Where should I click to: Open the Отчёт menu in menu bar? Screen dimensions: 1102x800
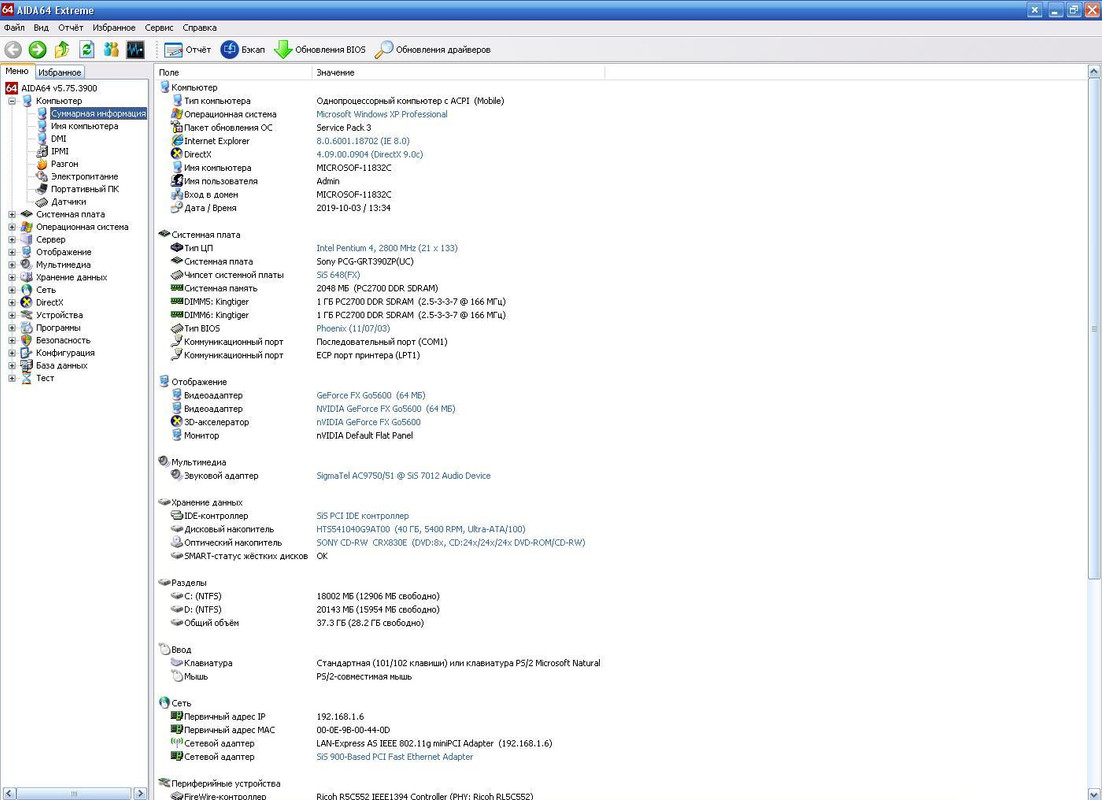click(x=70, y=27)
